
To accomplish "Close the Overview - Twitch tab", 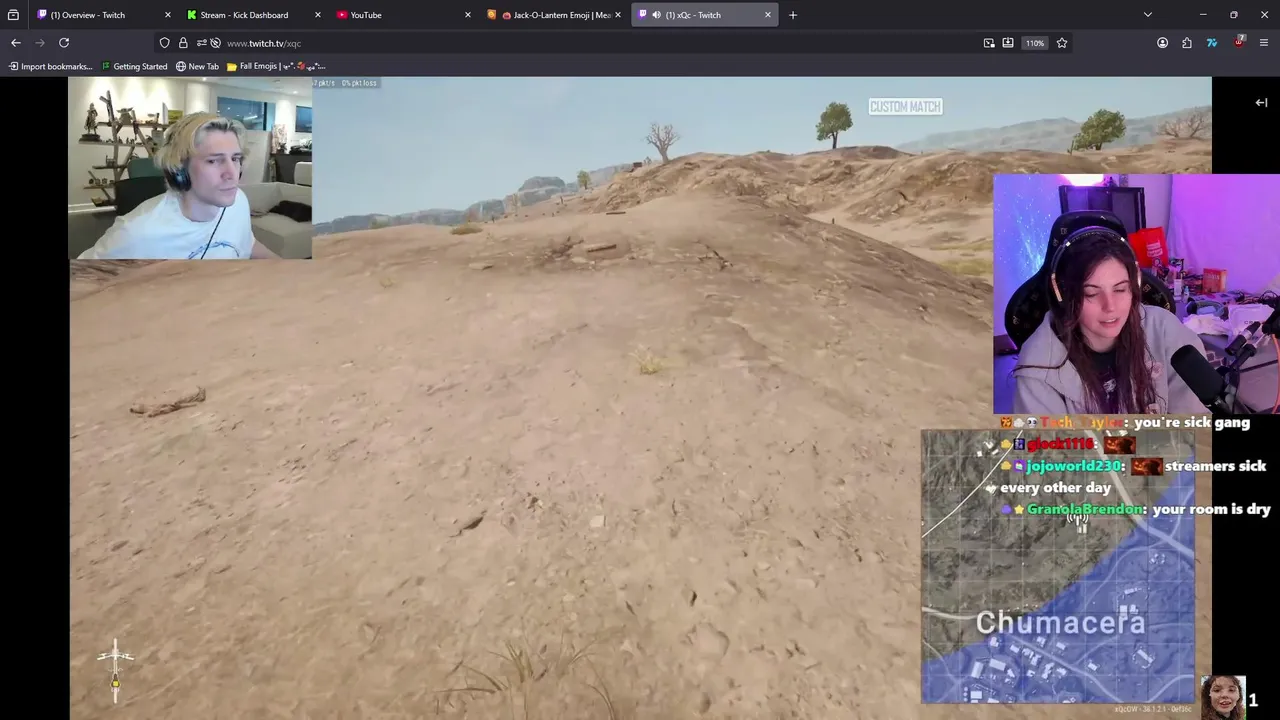I will point(167,15).
